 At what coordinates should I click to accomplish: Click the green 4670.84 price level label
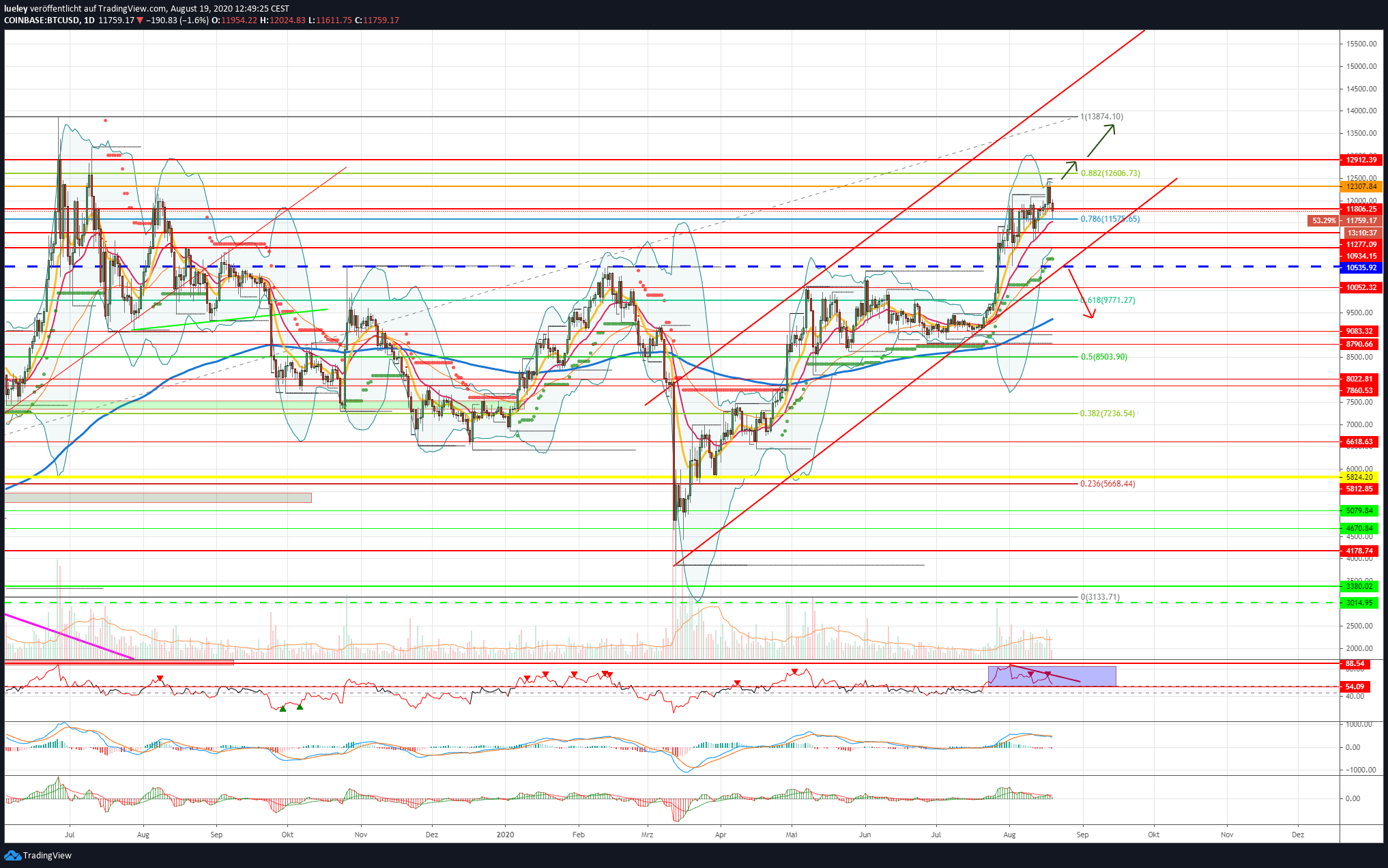pyautogui.click(x=1359, y=528)
